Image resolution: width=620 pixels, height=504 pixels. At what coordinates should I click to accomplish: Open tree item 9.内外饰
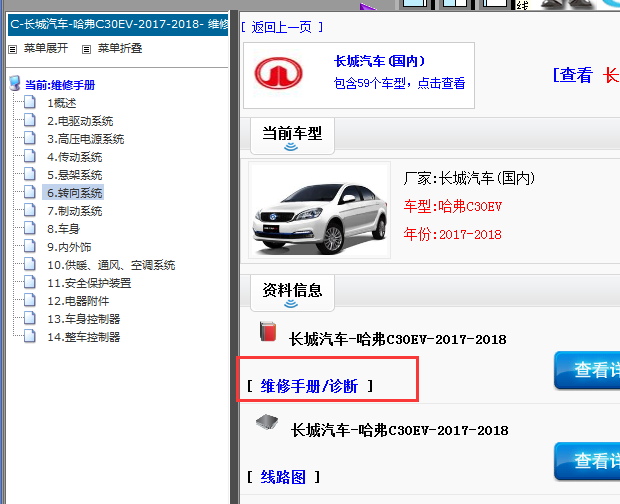pos(69,247)
